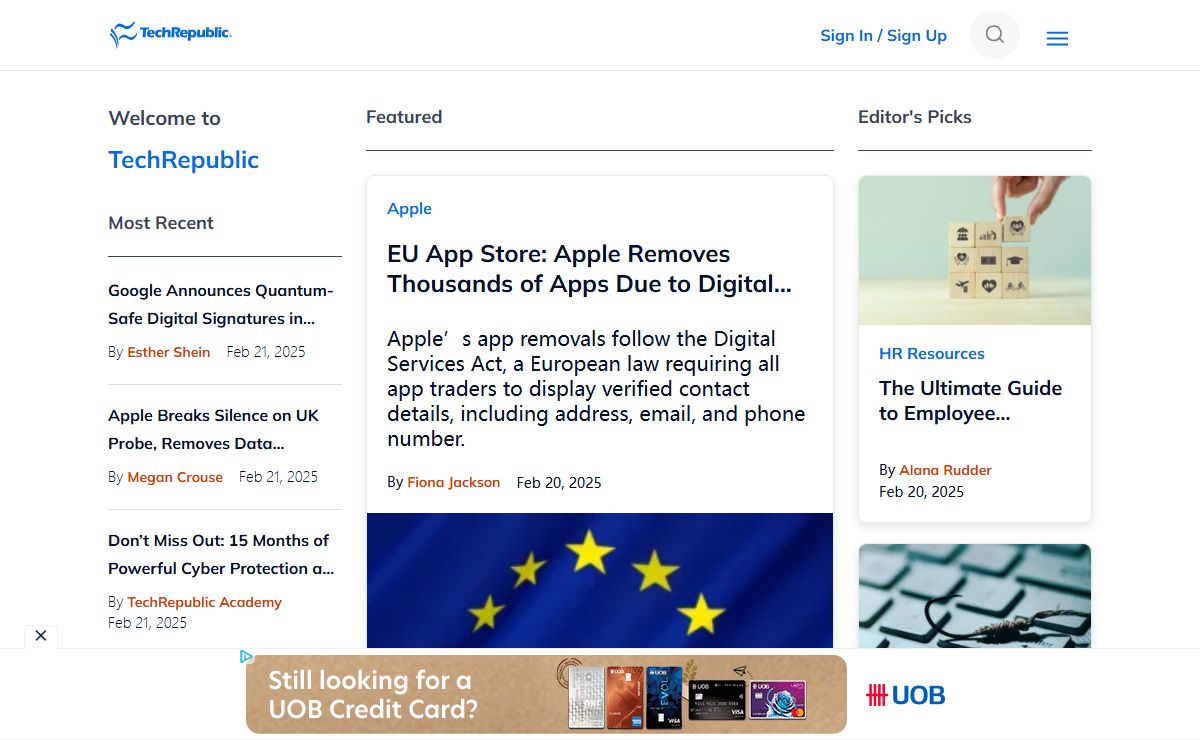Click the featured article summary paragraph
Viewport: 1200px width, 740px height.
tap(596, 389)
